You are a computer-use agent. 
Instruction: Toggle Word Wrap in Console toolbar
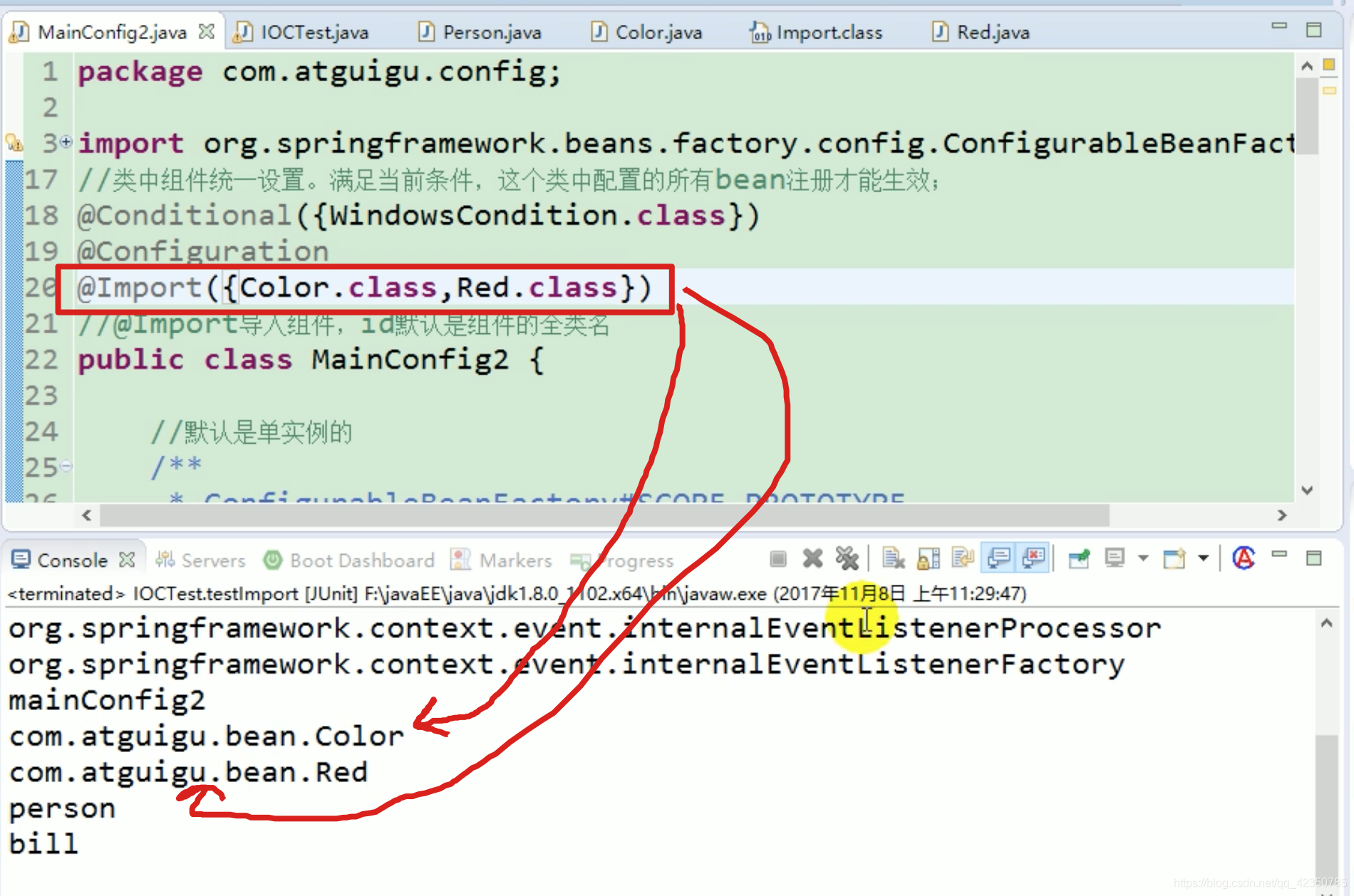coord(963,559)
